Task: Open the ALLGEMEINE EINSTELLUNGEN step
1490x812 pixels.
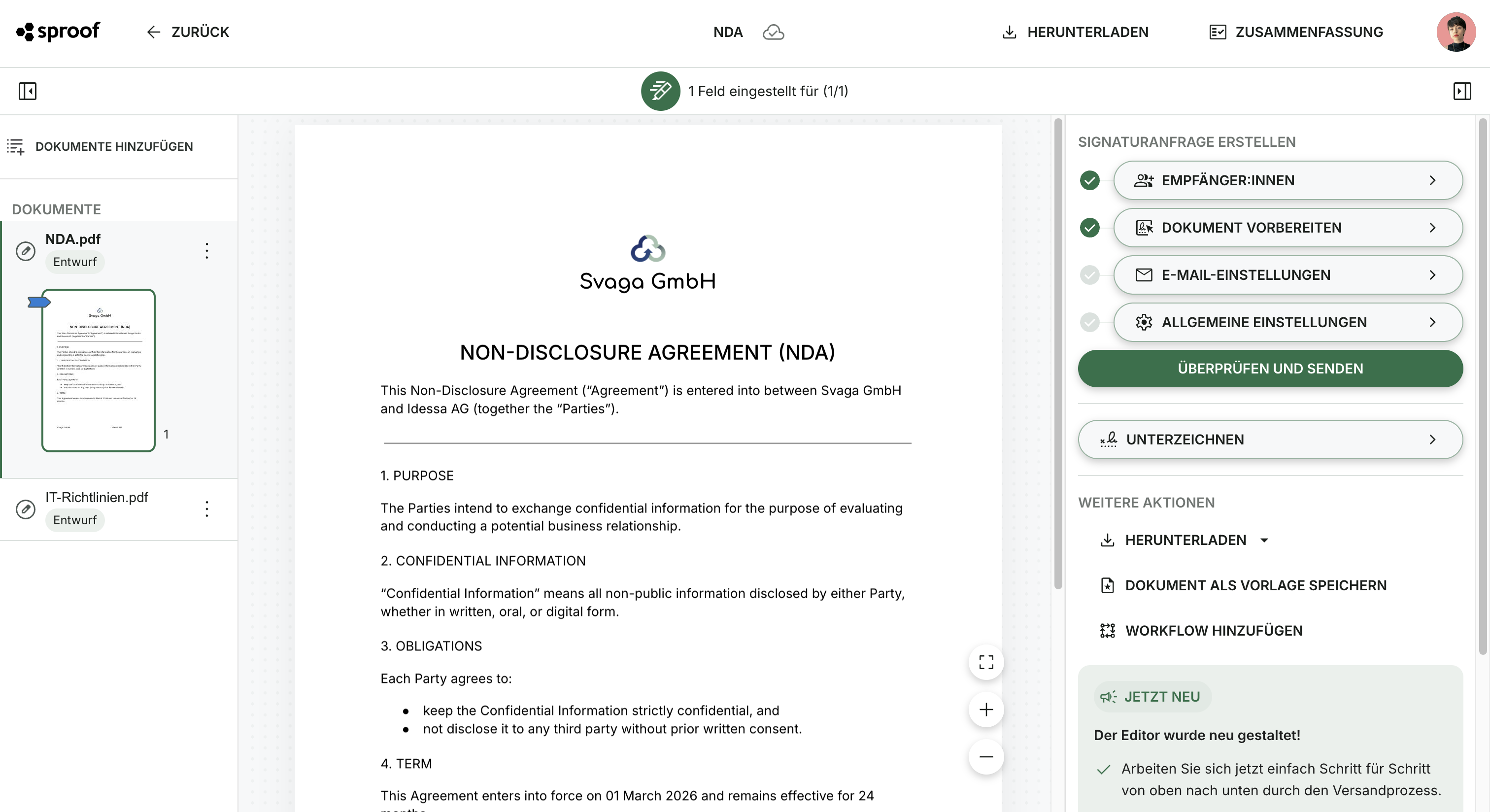Action: tap(1287, 322)
